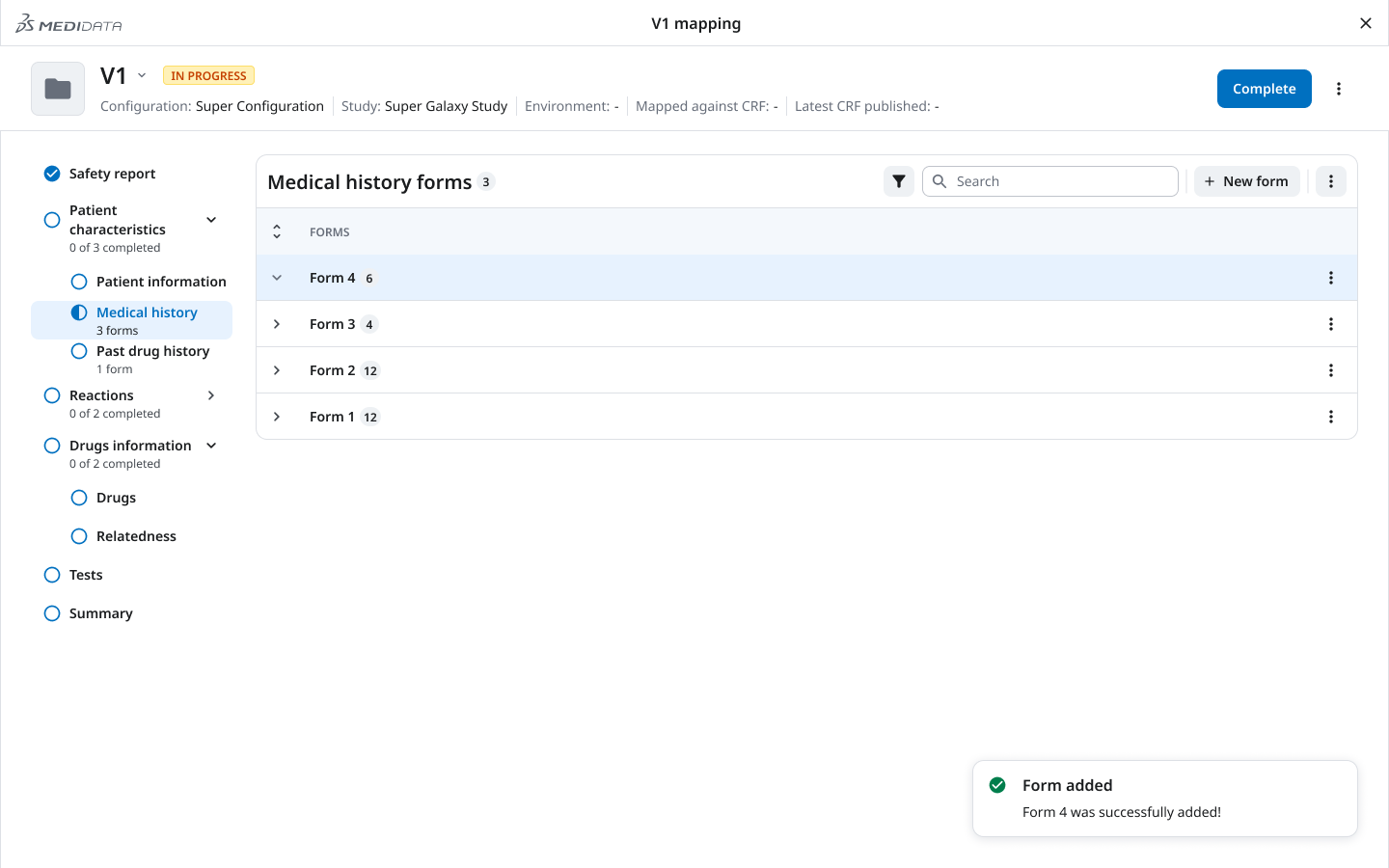
Task: Select Past drug history in the sidebar
Action: [152, 351]
